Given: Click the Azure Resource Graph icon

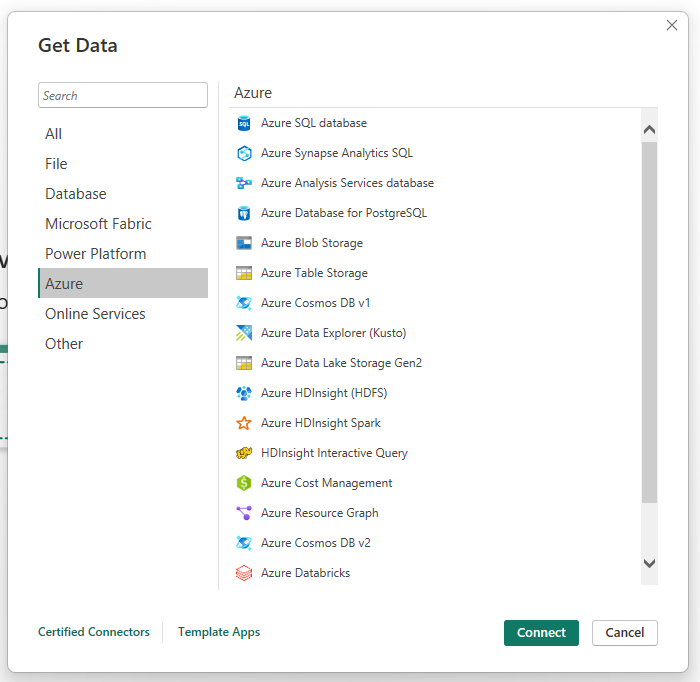Looking at the screenshot, I should point(244,513).
